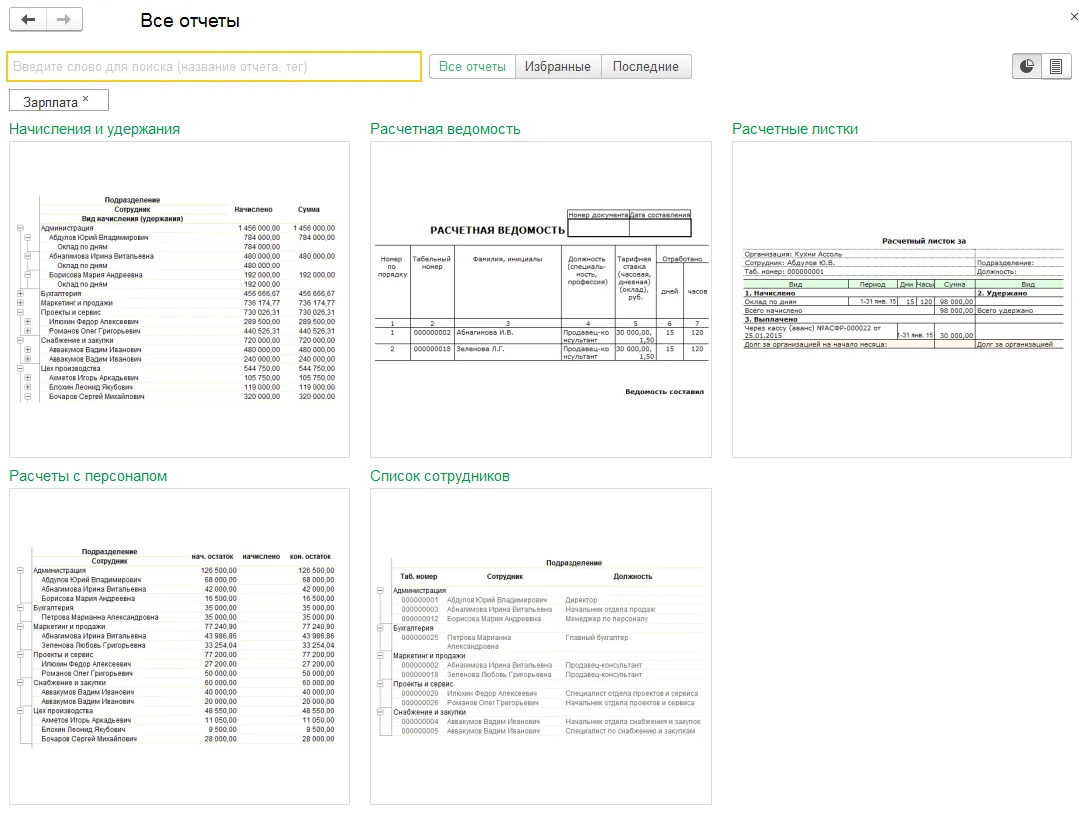Show the Последние reports tab
Screen dimensions: 1079x813
point(646,67)
